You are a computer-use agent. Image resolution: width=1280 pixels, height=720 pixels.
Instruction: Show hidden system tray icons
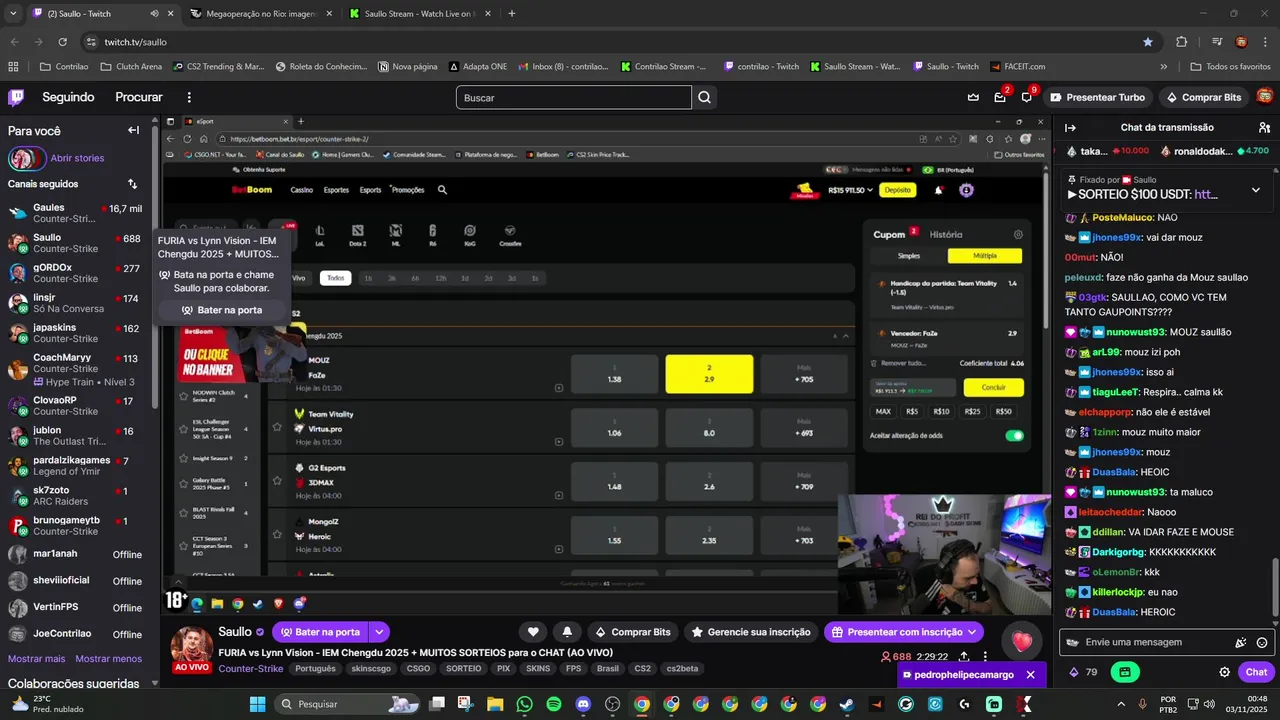click(1121, 704)
